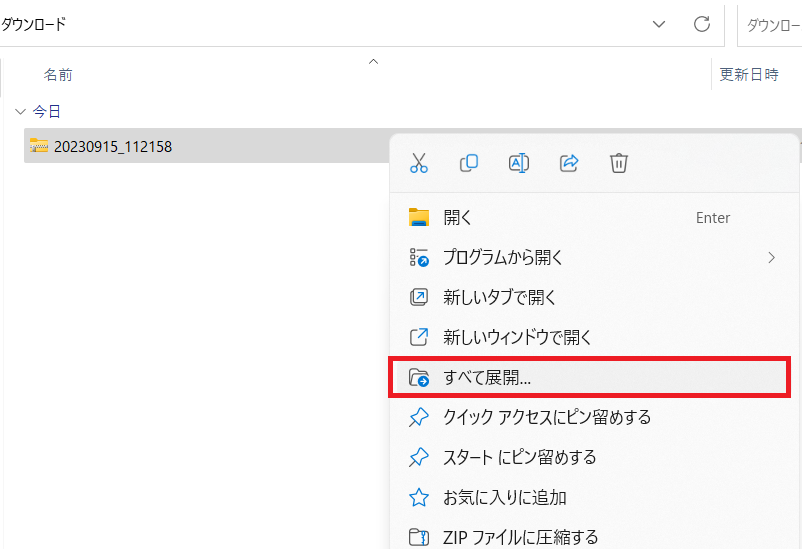Sort by the 名前 column header

point(58,75)
